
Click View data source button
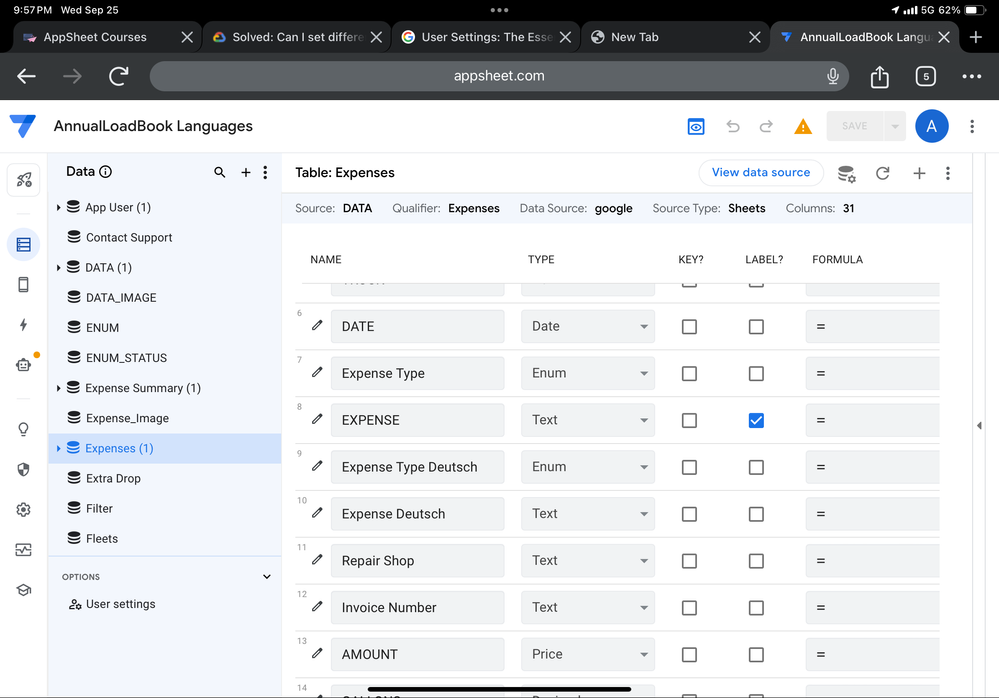pyautogui.click(x=761, y=173)
